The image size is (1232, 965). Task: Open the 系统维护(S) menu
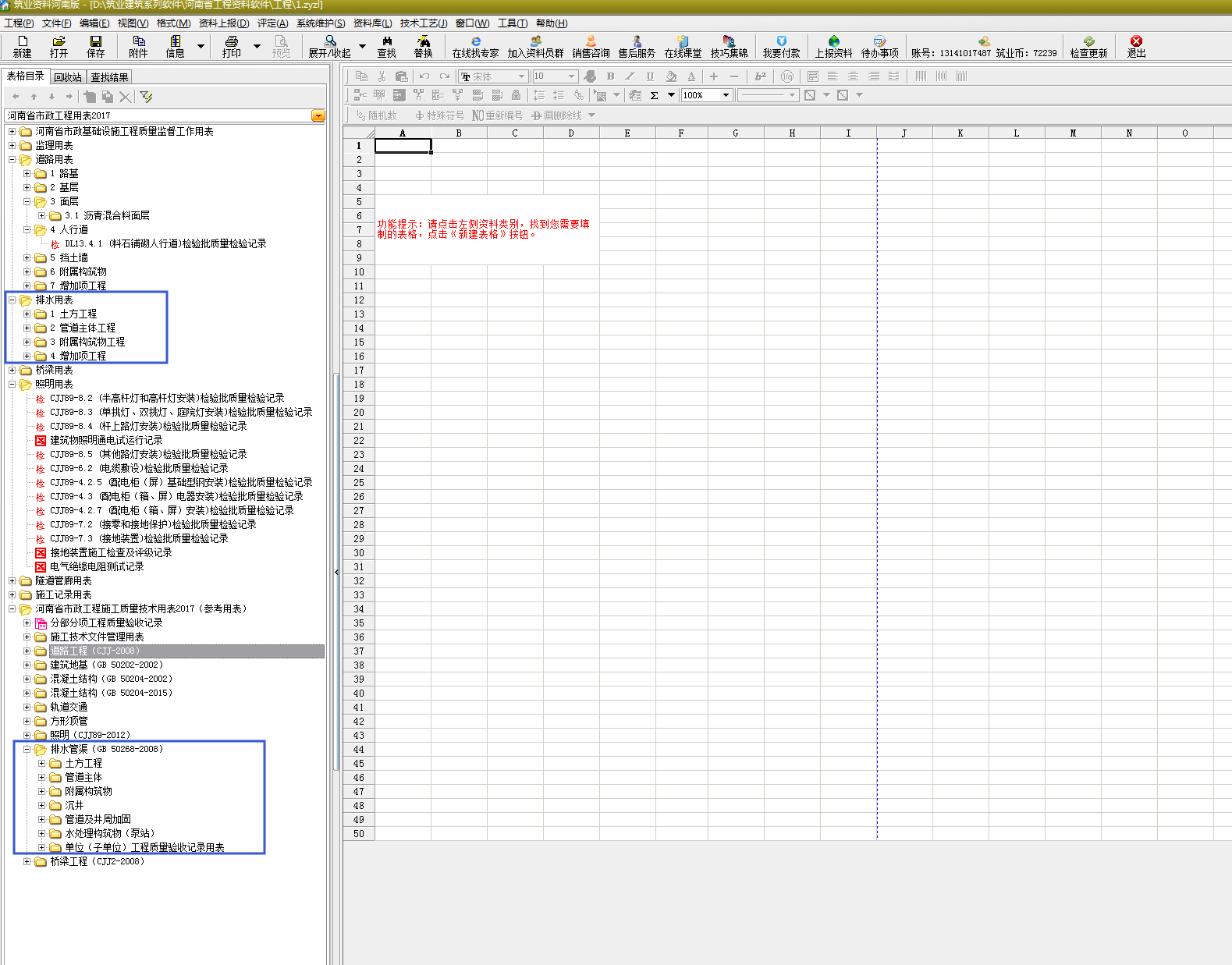tap(320, 23)
